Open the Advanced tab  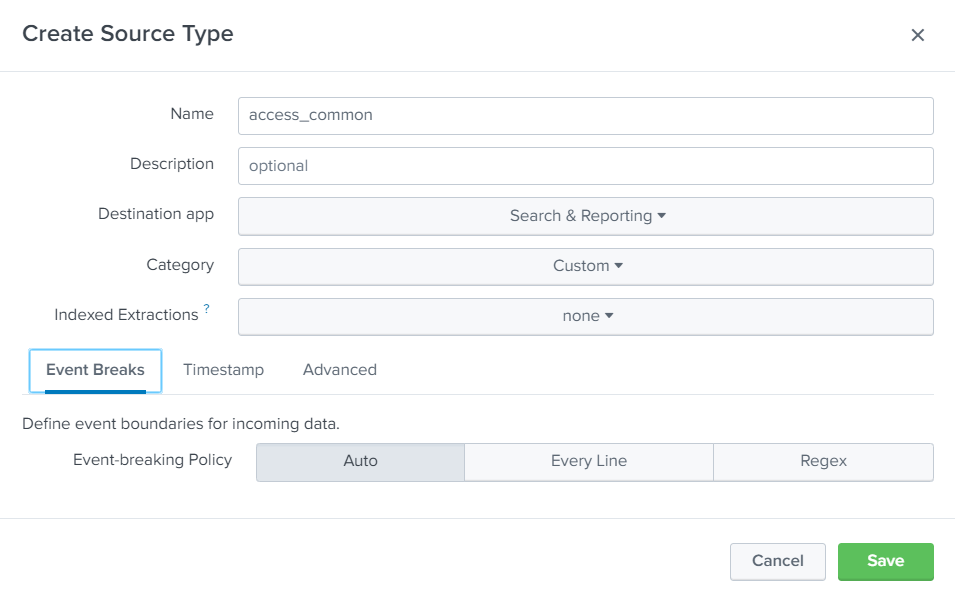click(340, 370)
